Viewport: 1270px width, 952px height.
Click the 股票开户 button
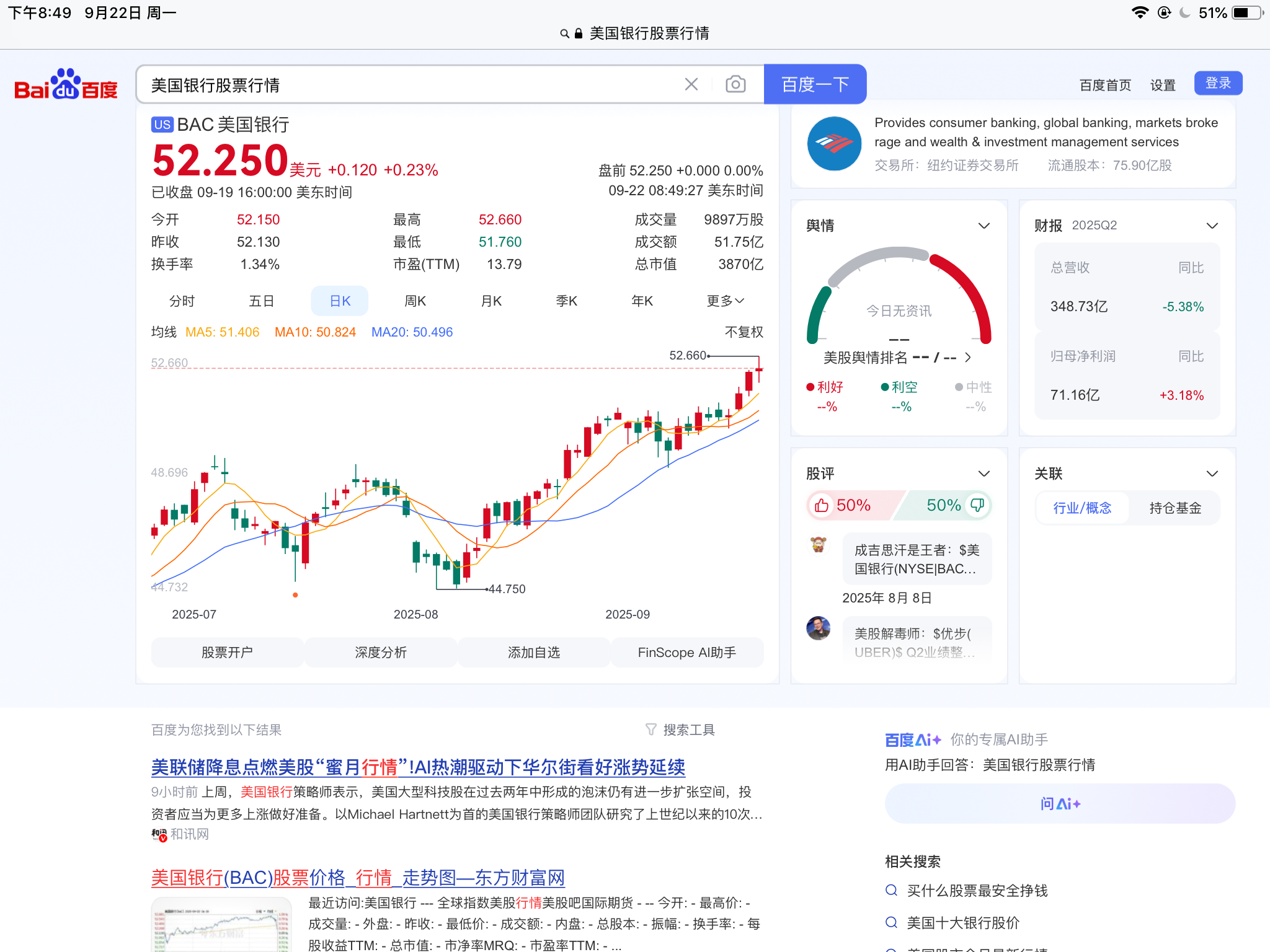pyautogui.click(x=227, y=652)
